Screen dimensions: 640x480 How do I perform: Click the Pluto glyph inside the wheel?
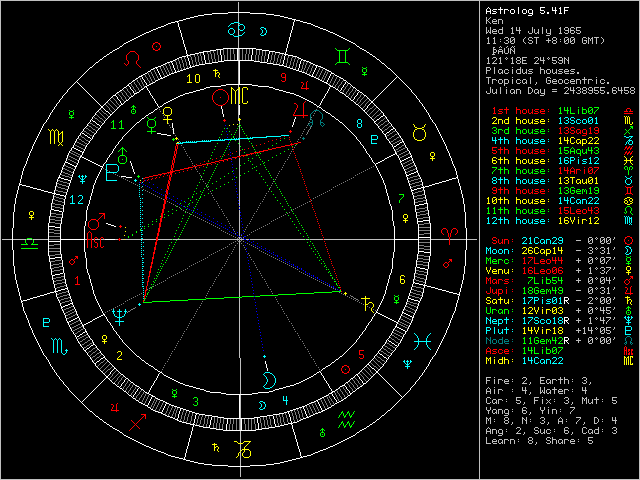coord(113,174)
